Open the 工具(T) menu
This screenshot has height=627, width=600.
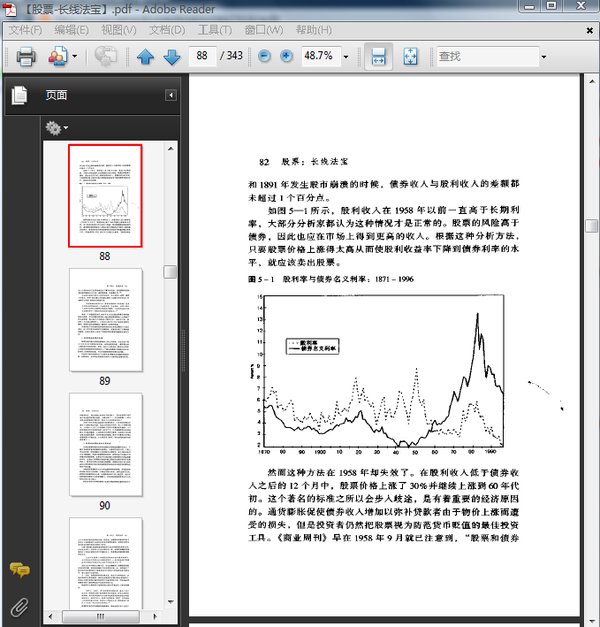coord(215,30)
